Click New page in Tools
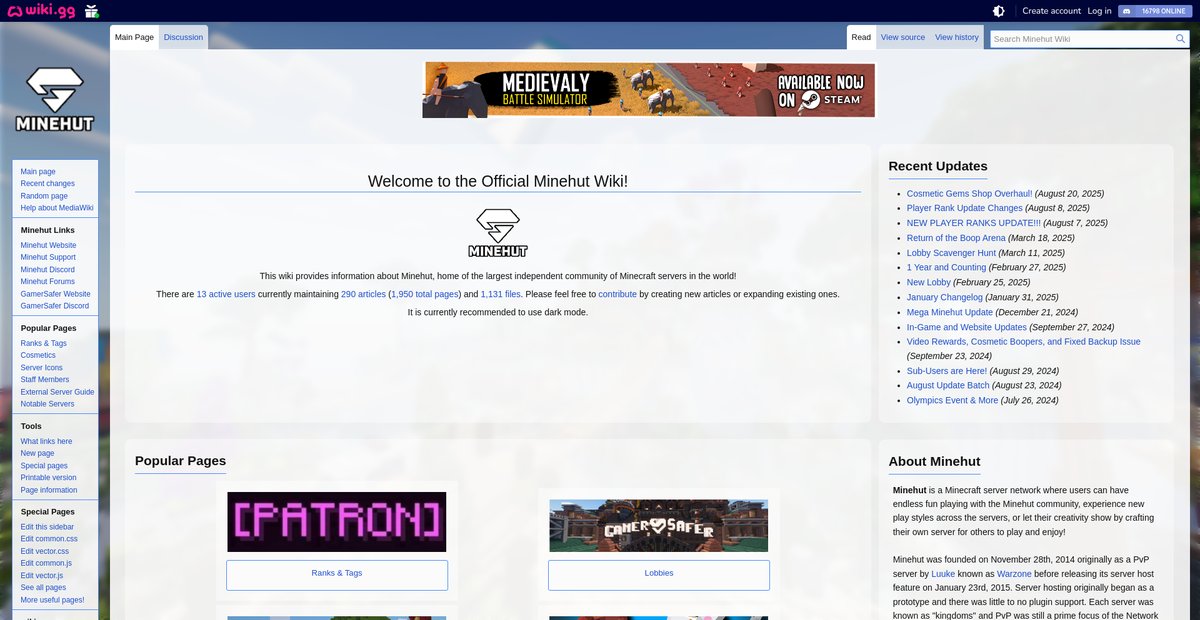 coord(38,453)
